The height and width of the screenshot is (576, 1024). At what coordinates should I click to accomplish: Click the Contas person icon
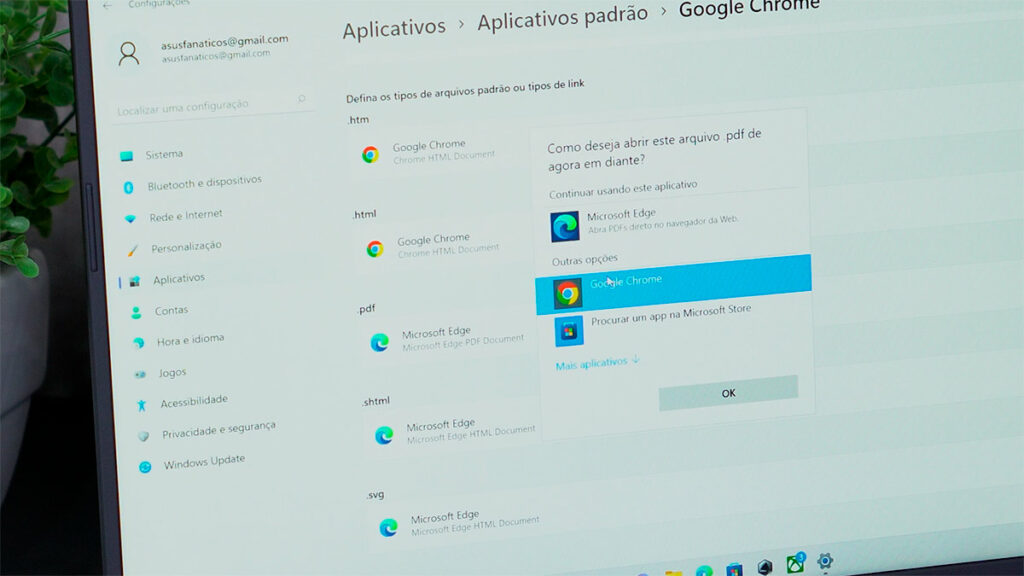136,313
